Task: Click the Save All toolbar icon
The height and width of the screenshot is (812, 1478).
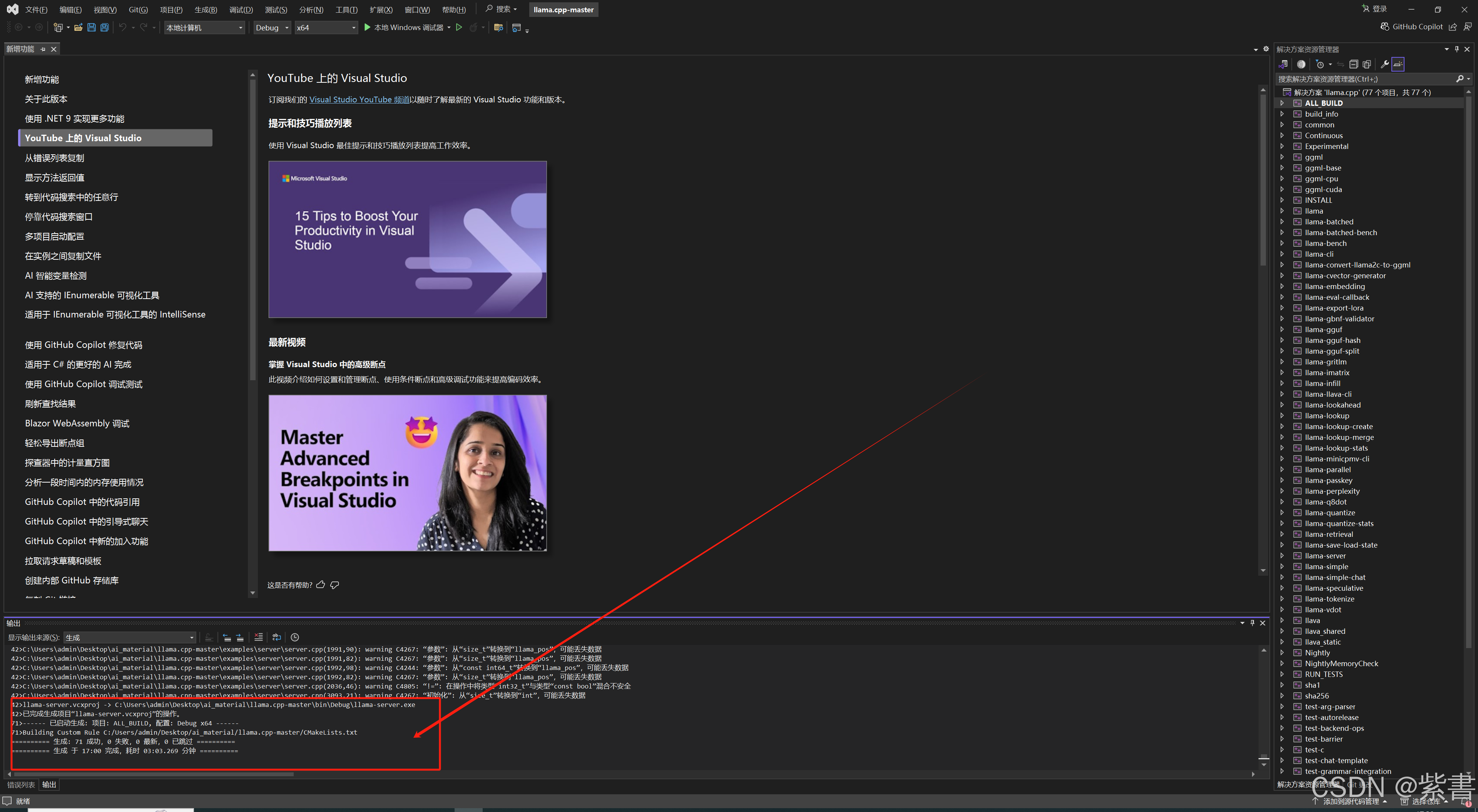Action: [104, 28]
